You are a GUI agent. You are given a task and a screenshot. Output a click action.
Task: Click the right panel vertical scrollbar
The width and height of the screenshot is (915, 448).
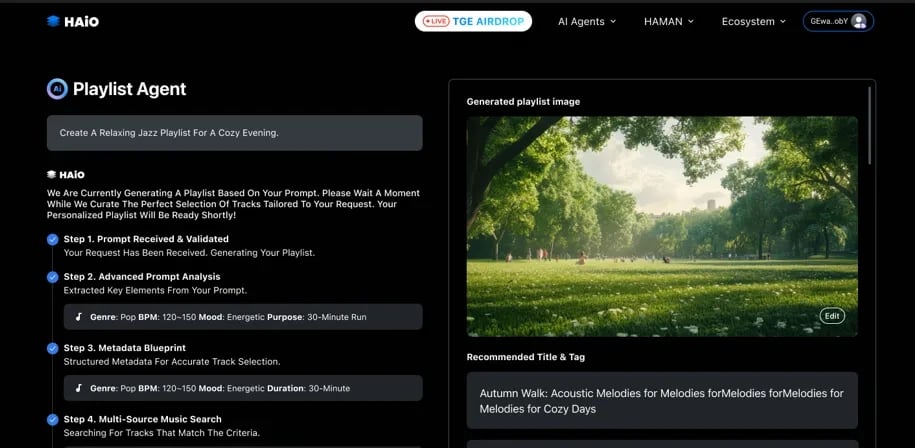(x=870, y=125)
